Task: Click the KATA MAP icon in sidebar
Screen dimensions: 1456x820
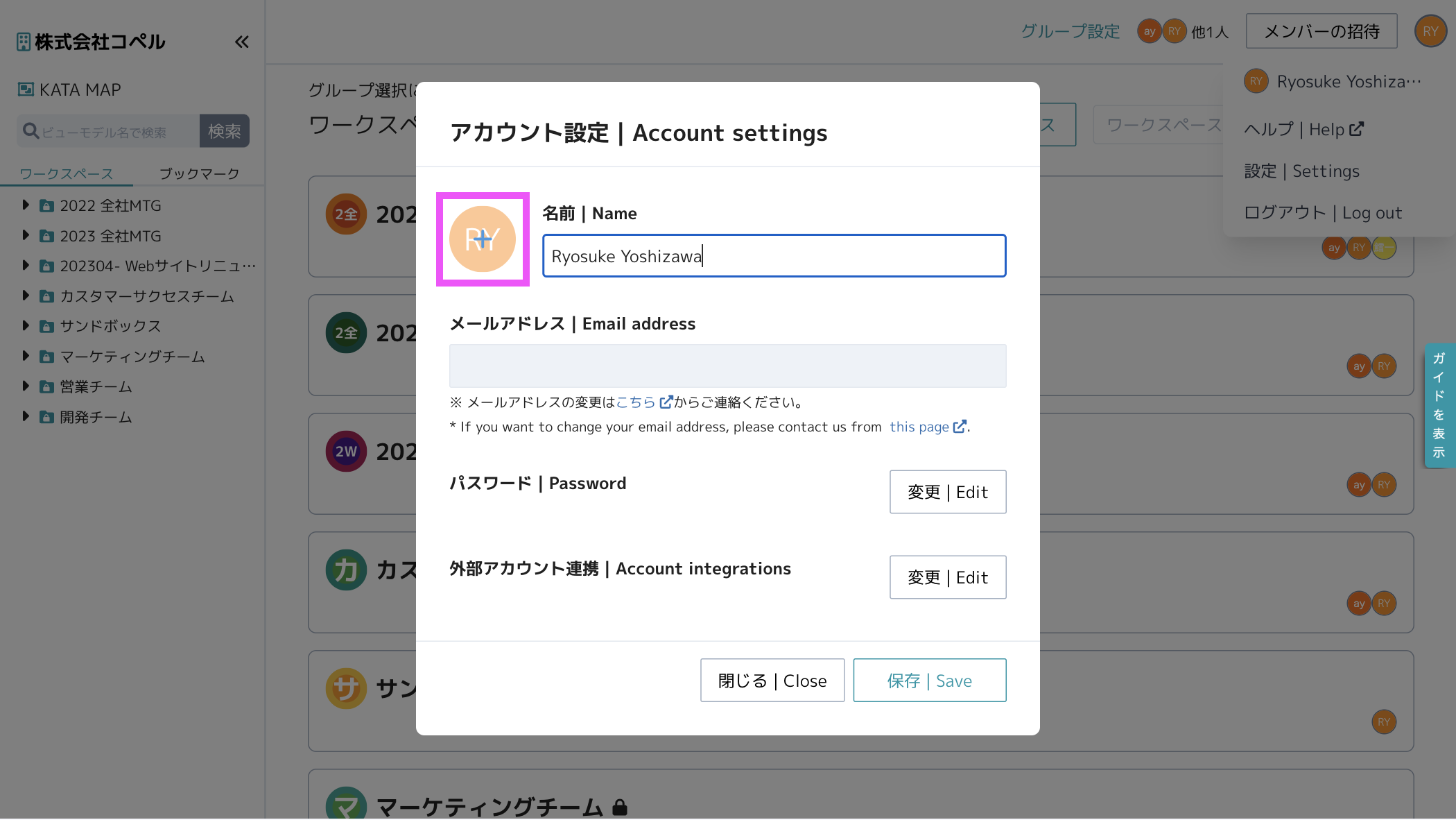Action: coord(26,89)
